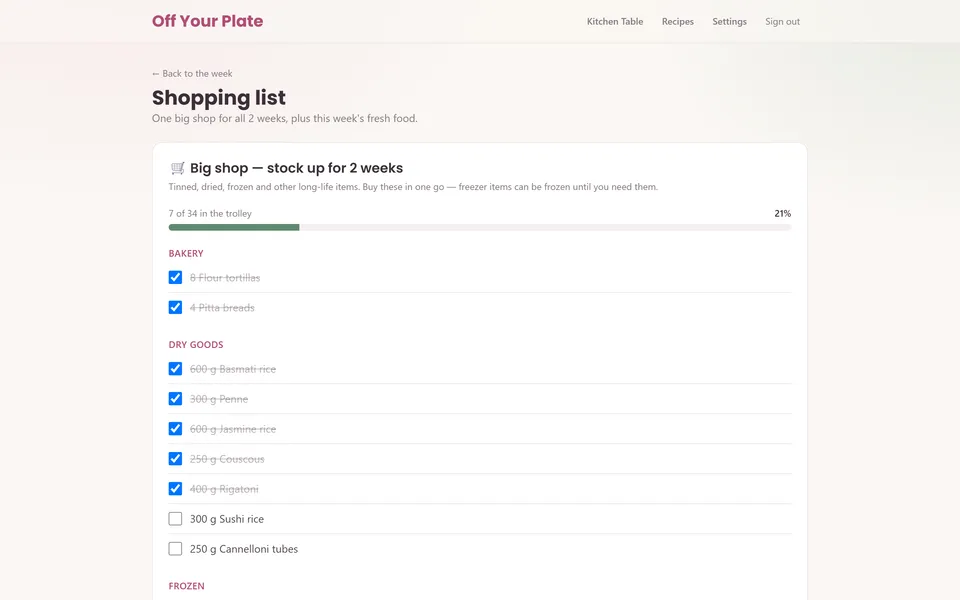Untick the 300 g Penne checkbox

(x=175, y=399)
